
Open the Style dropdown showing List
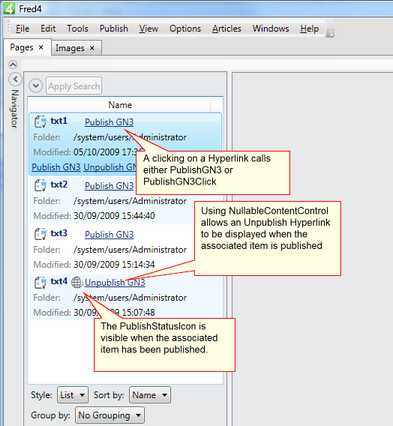[x=73, y=395]
